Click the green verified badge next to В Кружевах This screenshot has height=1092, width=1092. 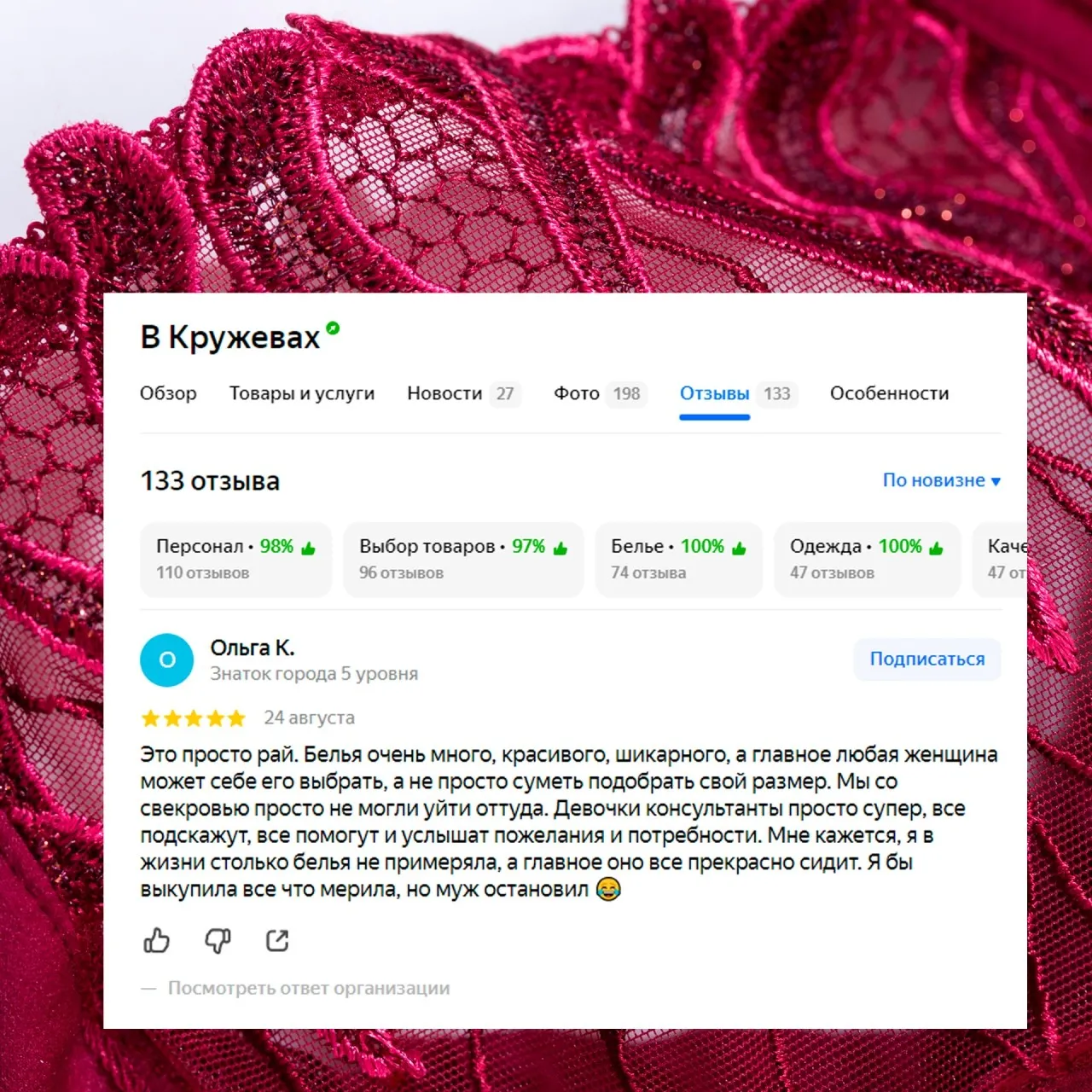[333, 328]
